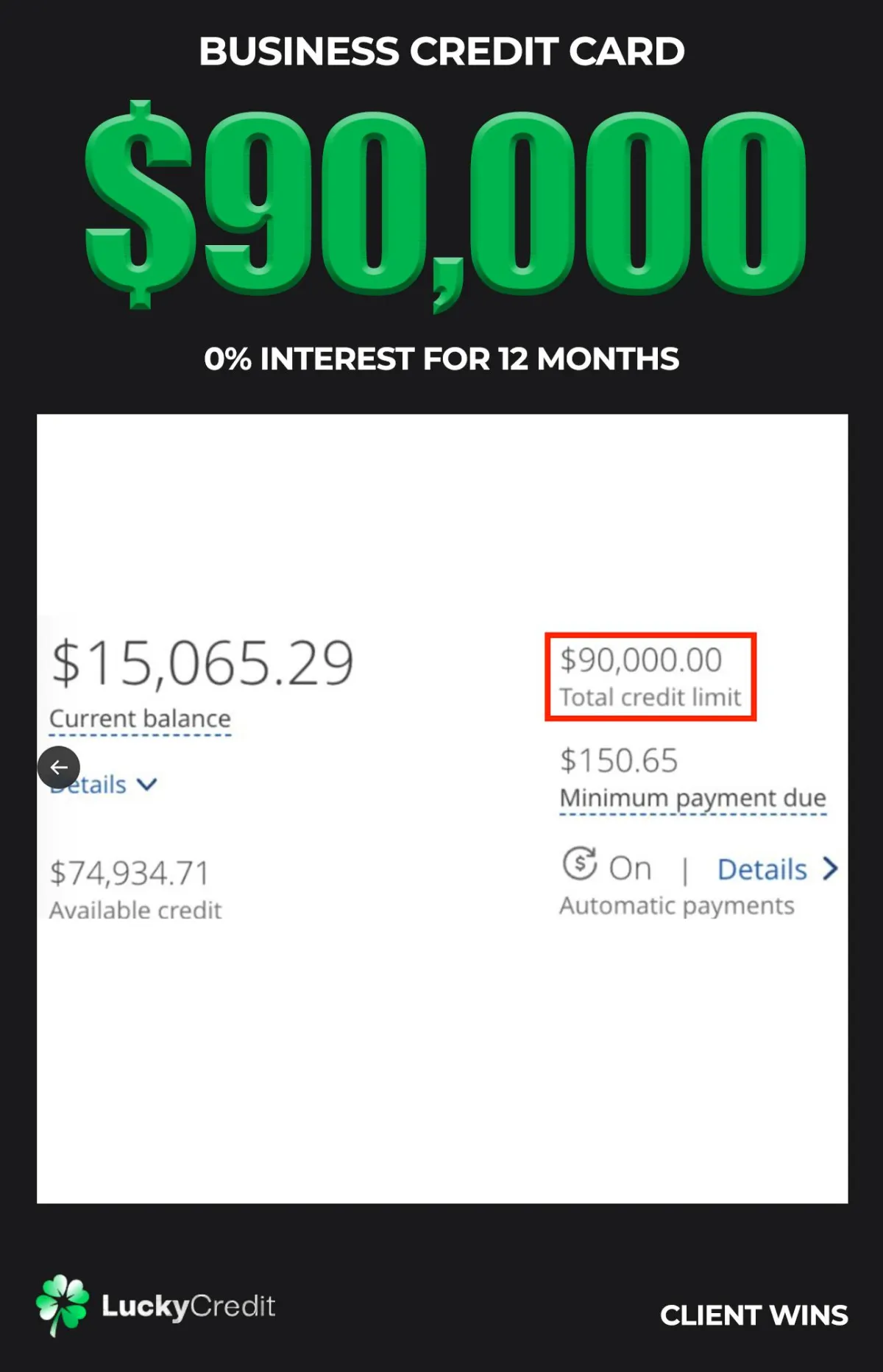Click the BUSINESS CREDIT CARD heading
883x1372 pixels.
click(441, 51)
